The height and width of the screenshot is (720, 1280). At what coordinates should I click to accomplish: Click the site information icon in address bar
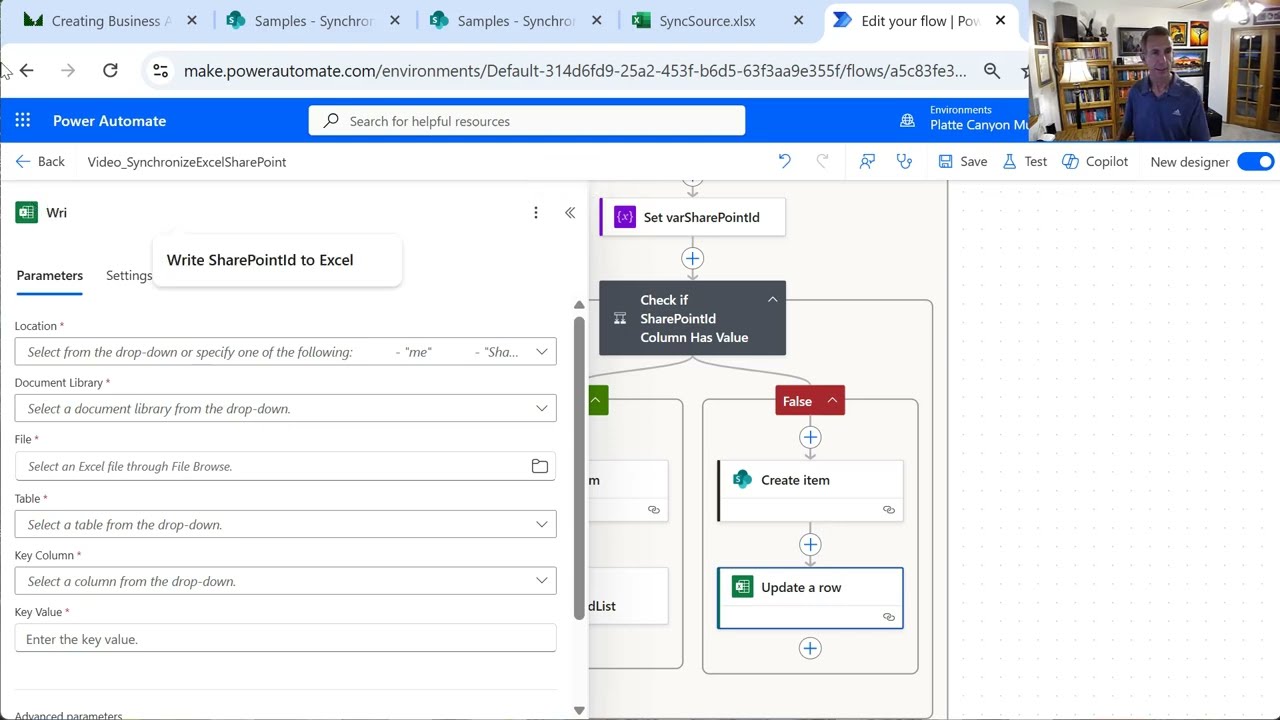[x=160, y=70]
